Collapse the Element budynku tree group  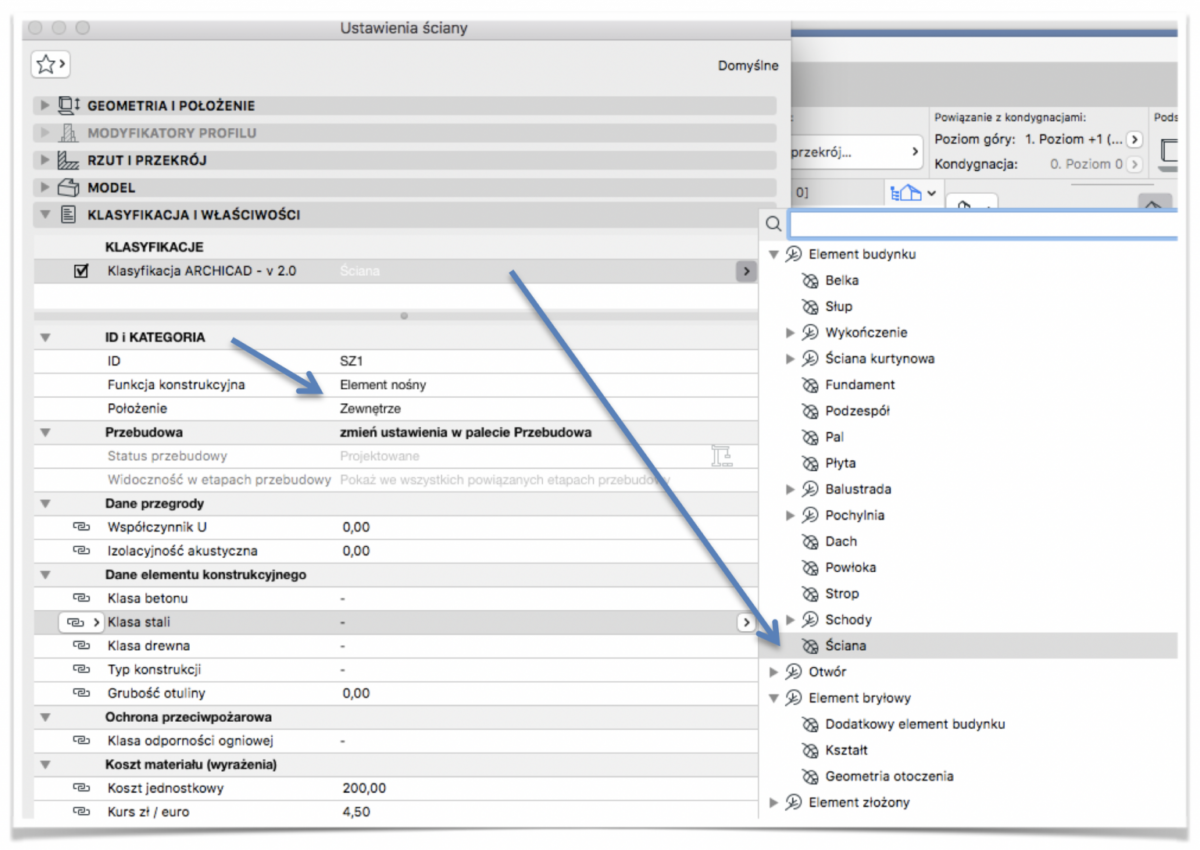(x=774, y=255)
